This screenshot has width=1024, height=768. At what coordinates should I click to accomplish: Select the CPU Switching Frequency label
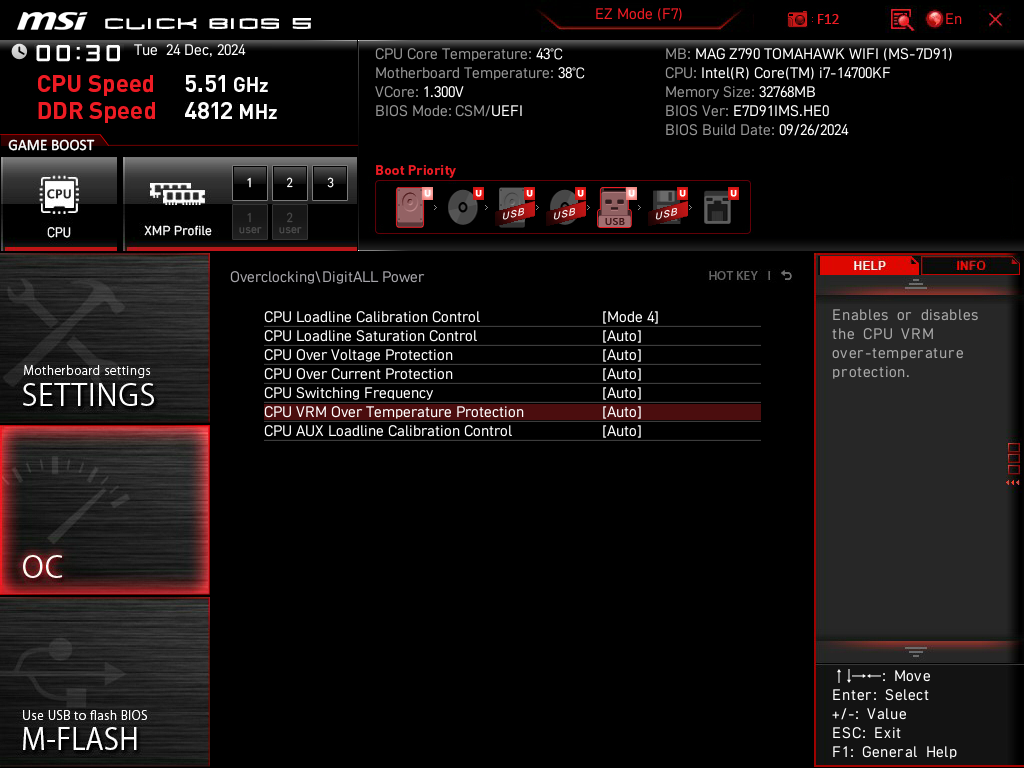click(348, 392)
